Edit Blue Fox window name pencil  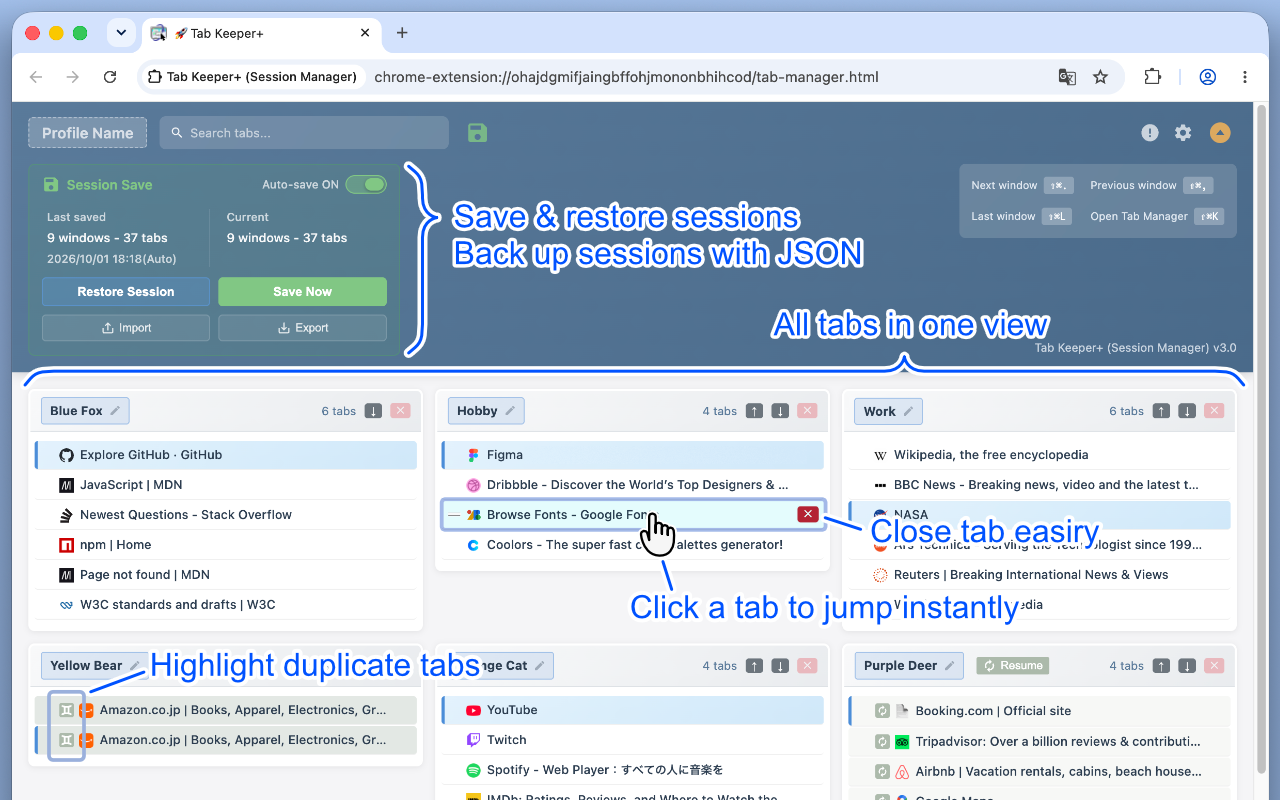click(115, 411)
